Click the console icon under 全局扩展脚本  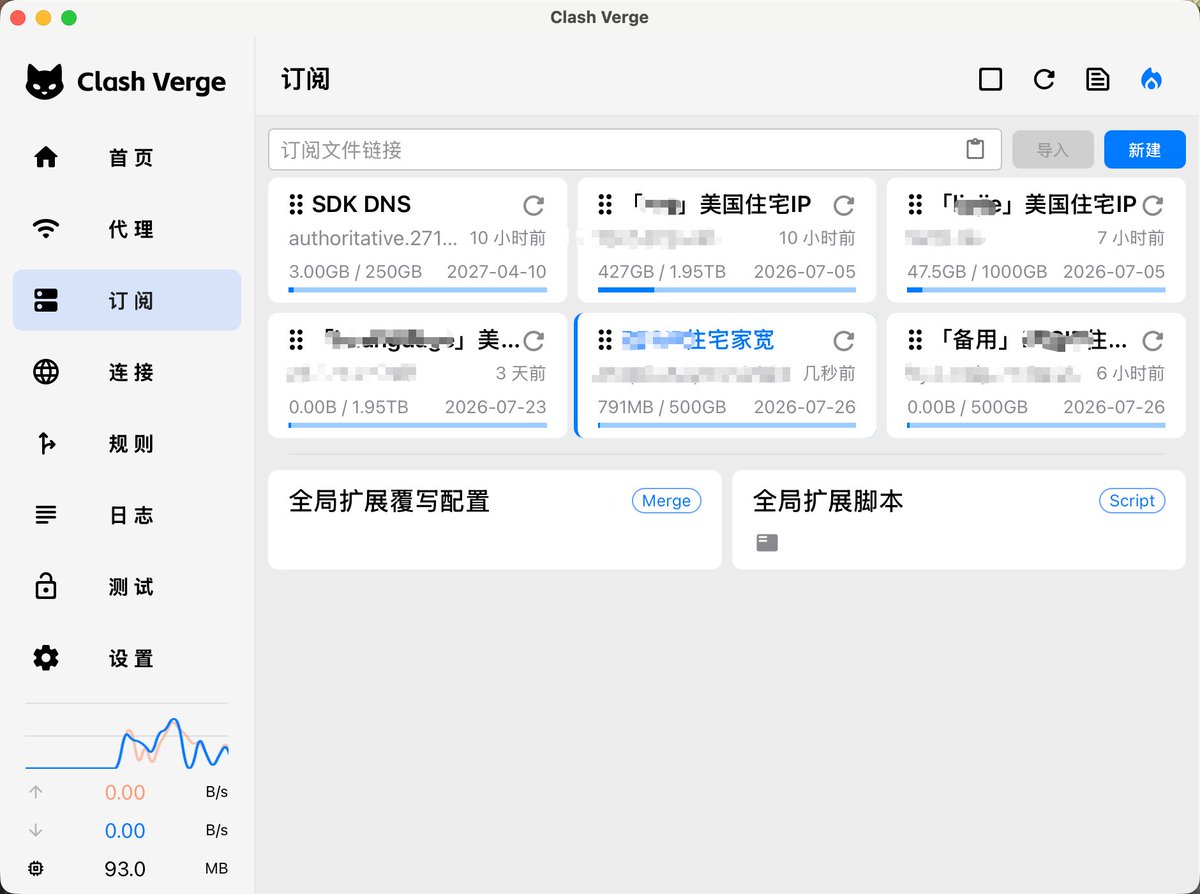[x=767, y=543]
